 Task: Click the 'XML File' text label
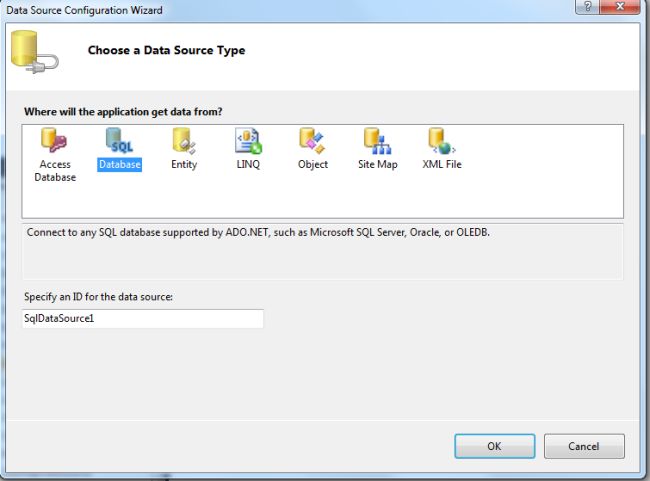[441, 165]
